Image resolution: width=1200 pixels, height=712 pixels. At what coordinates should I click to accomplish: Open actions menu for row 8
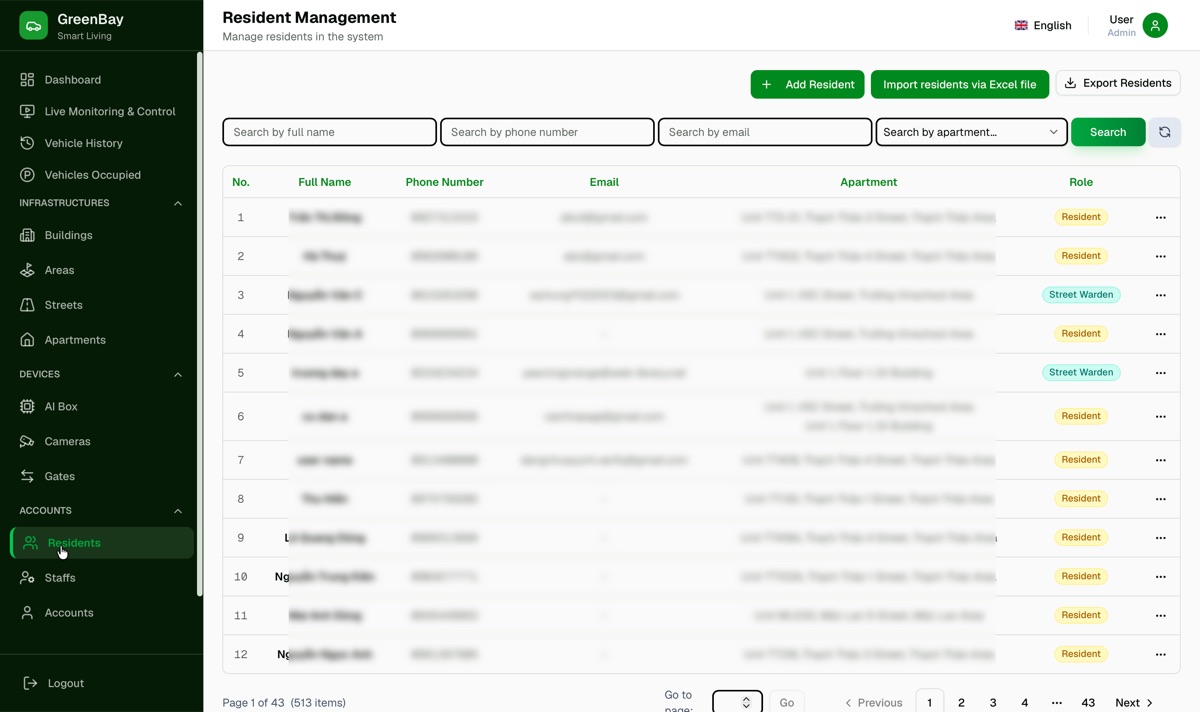[x=1161, y=499]
